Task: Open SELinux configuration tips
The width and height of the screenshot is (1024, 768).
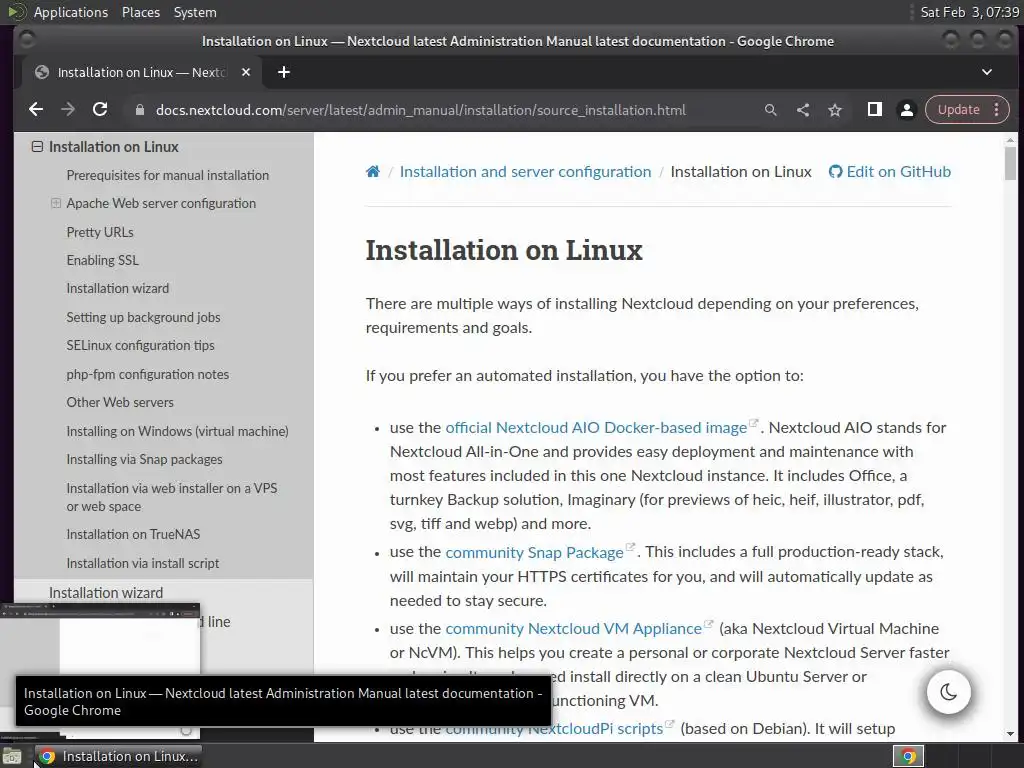Action: point(140,345)
